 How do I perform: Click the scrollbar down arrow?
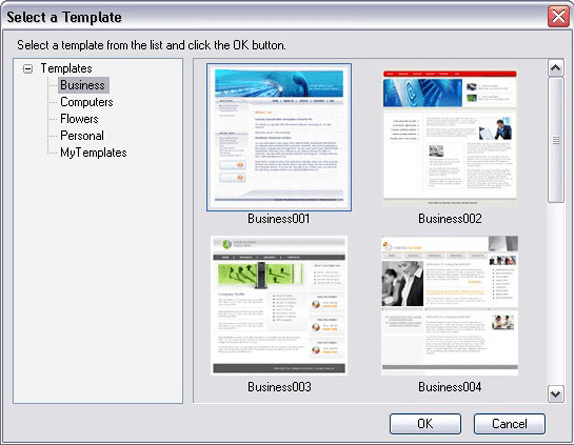[556, 394]
